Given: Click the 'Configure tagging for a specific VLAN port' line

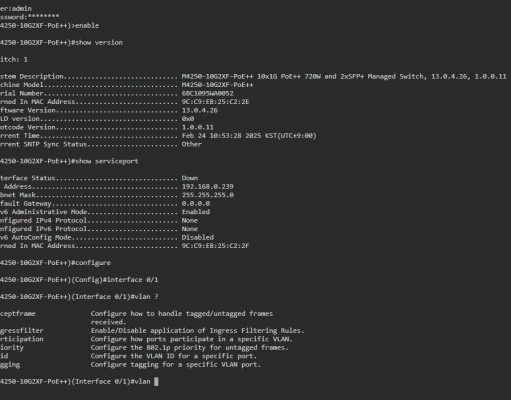Looking at the screenshot, I should [x=176, y=365].
